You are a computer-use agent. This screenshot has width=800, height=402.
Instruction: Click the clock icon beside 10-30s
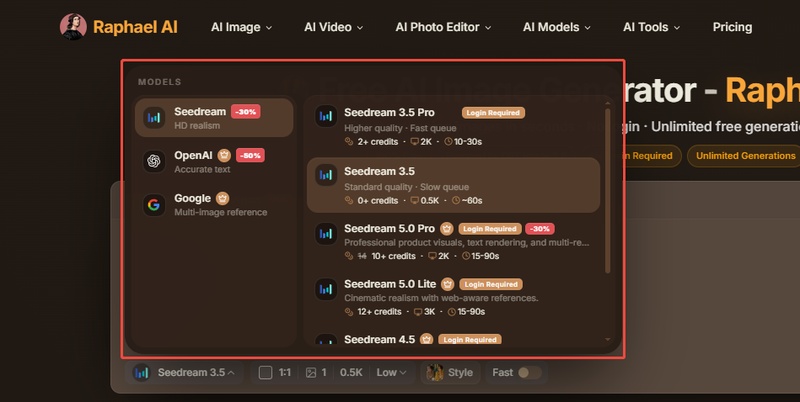448,142
